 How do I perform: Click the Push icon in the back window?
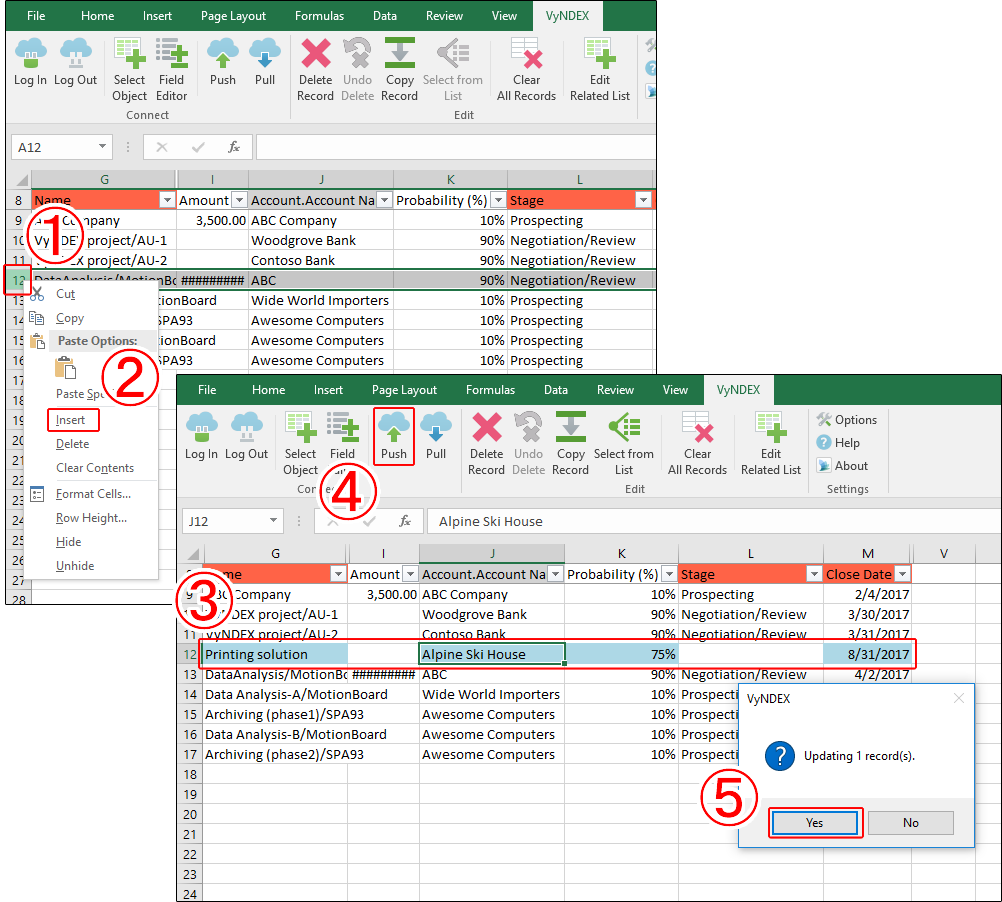coord(222,62)
